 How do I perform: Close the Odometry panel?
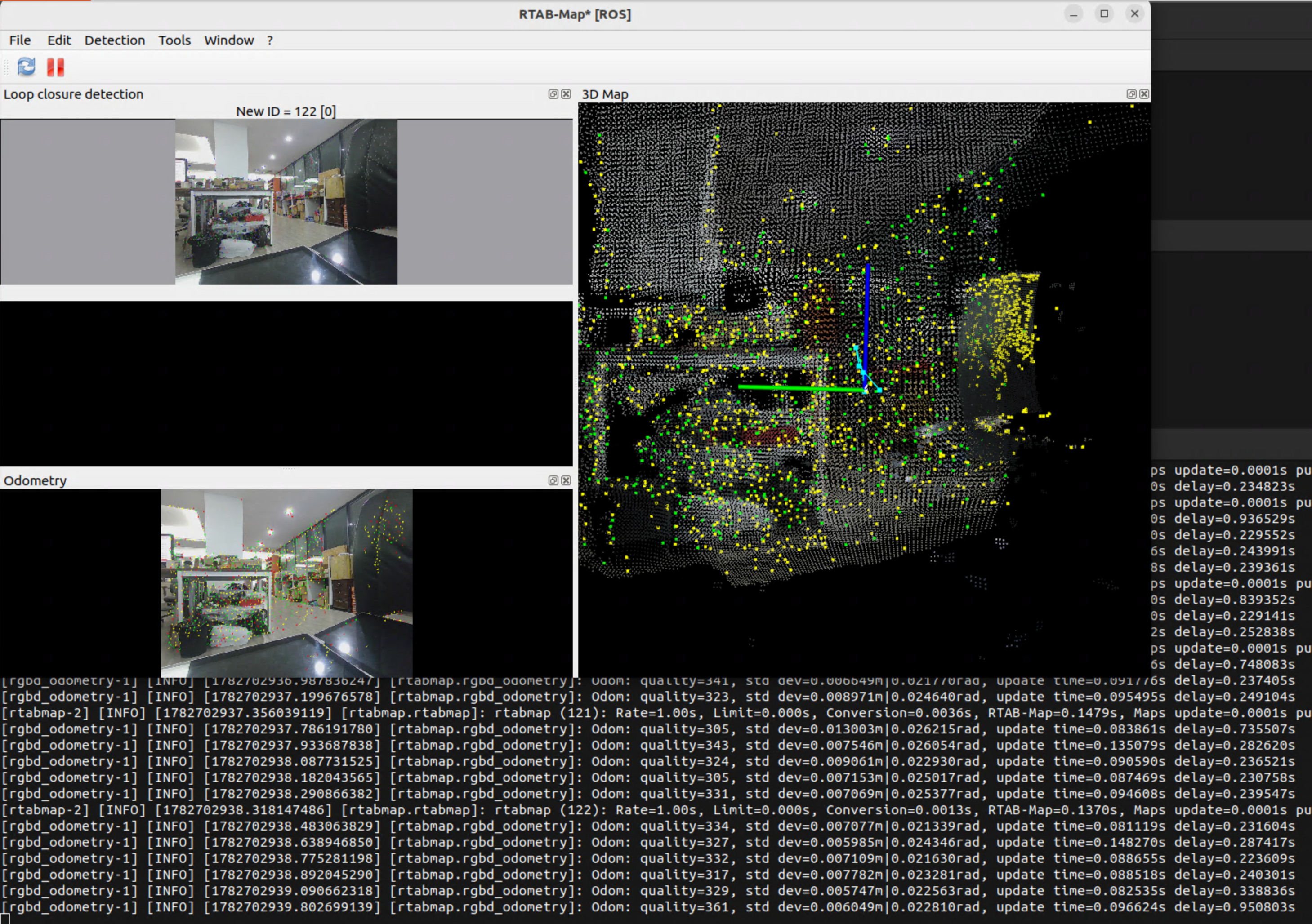click(x=566, y=480)
